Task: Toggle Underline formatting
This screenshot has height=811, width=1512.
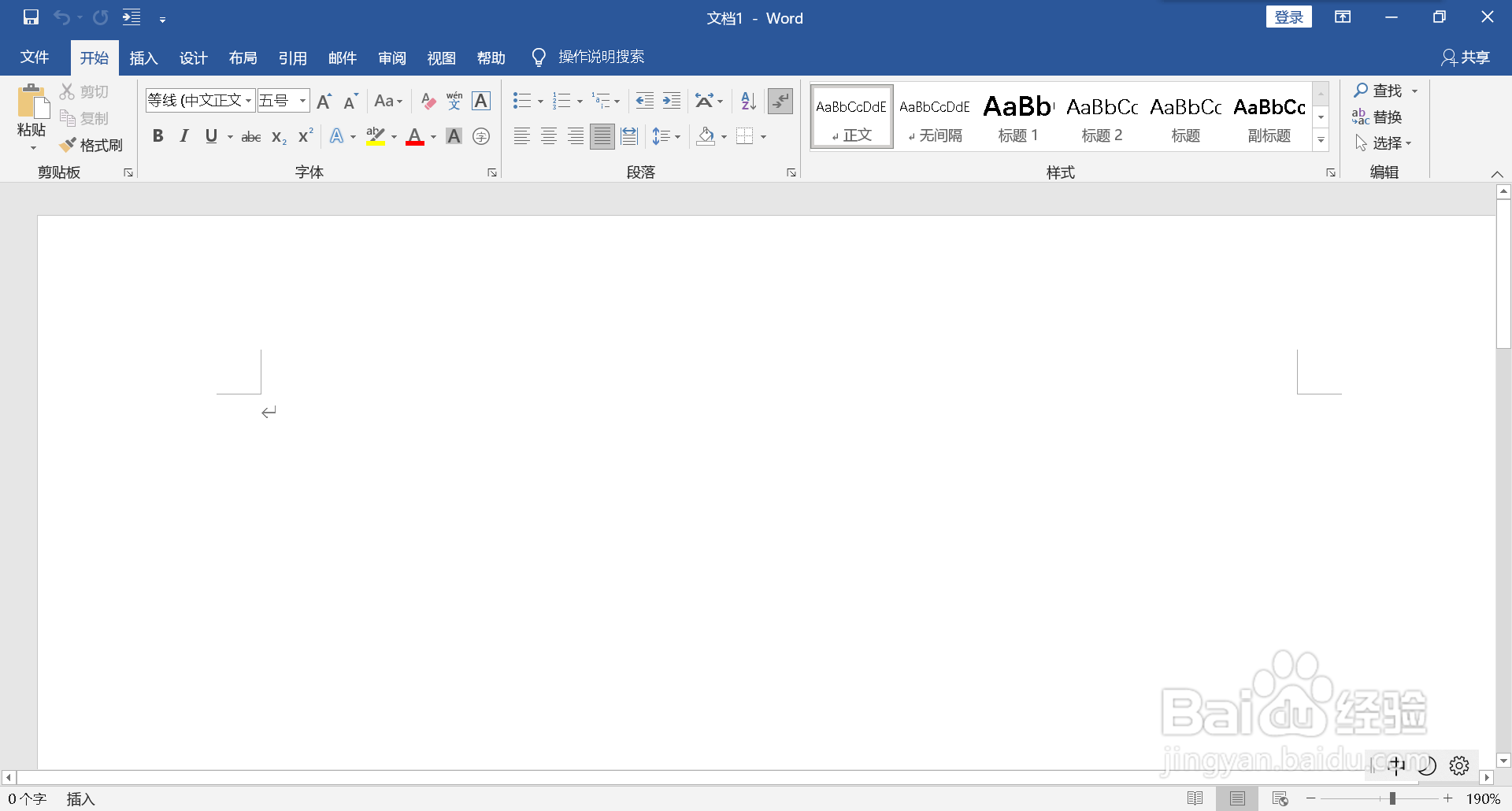Action: coord(211,136)
